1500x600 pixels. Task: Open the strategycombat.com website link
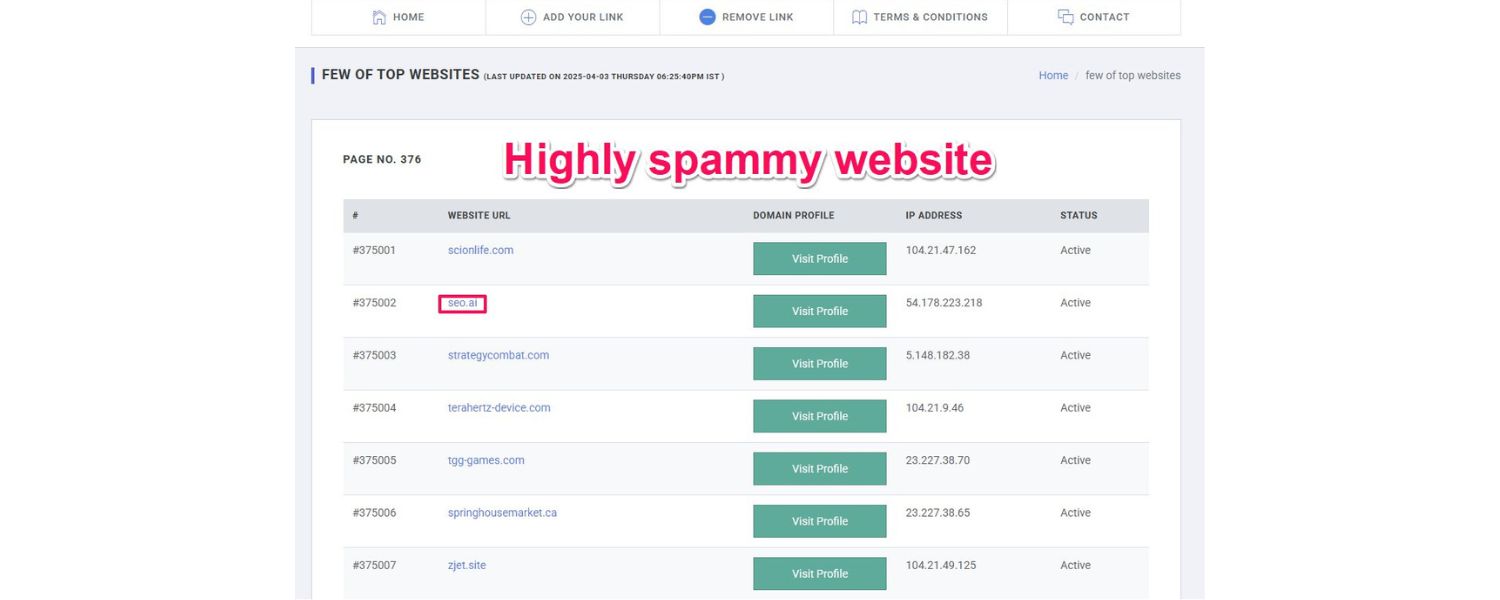click(x=498, y=355)
